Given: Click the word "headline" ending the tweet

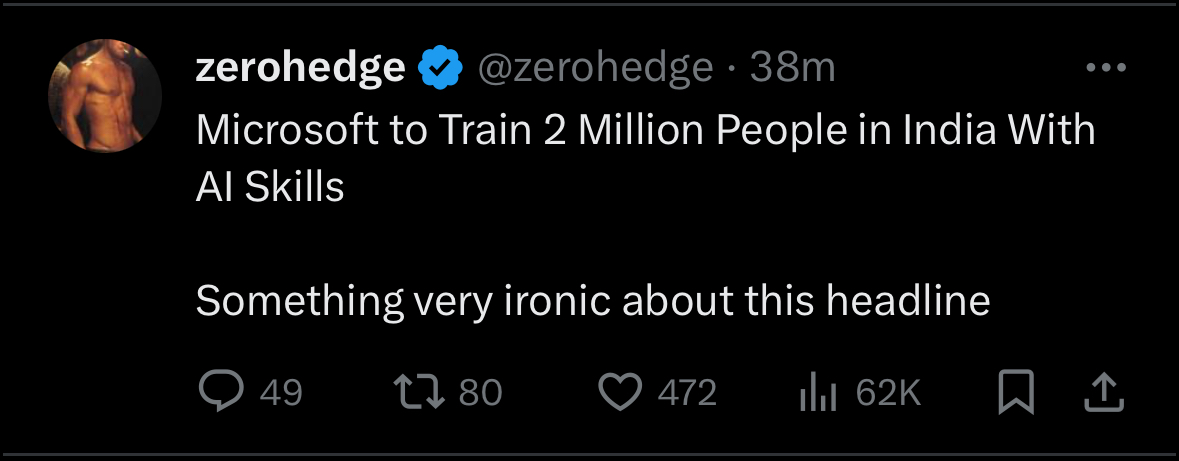Looking at the screenshot, I should click(908, 300).
